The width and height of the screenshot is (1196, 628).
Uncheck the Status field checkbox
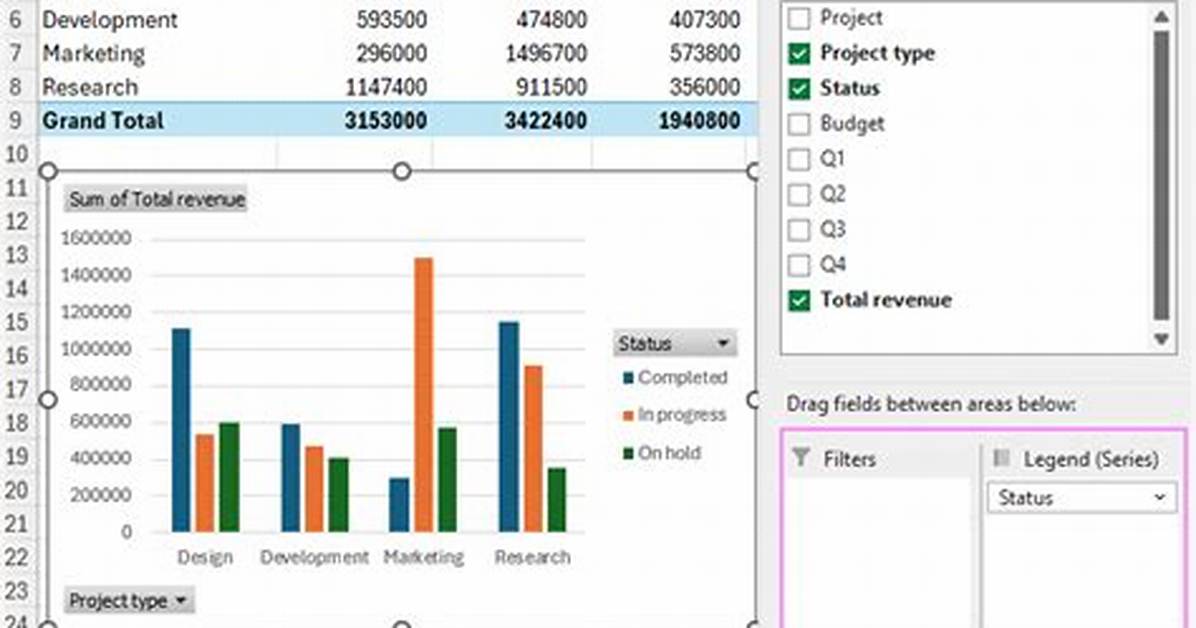coord(799,89)
